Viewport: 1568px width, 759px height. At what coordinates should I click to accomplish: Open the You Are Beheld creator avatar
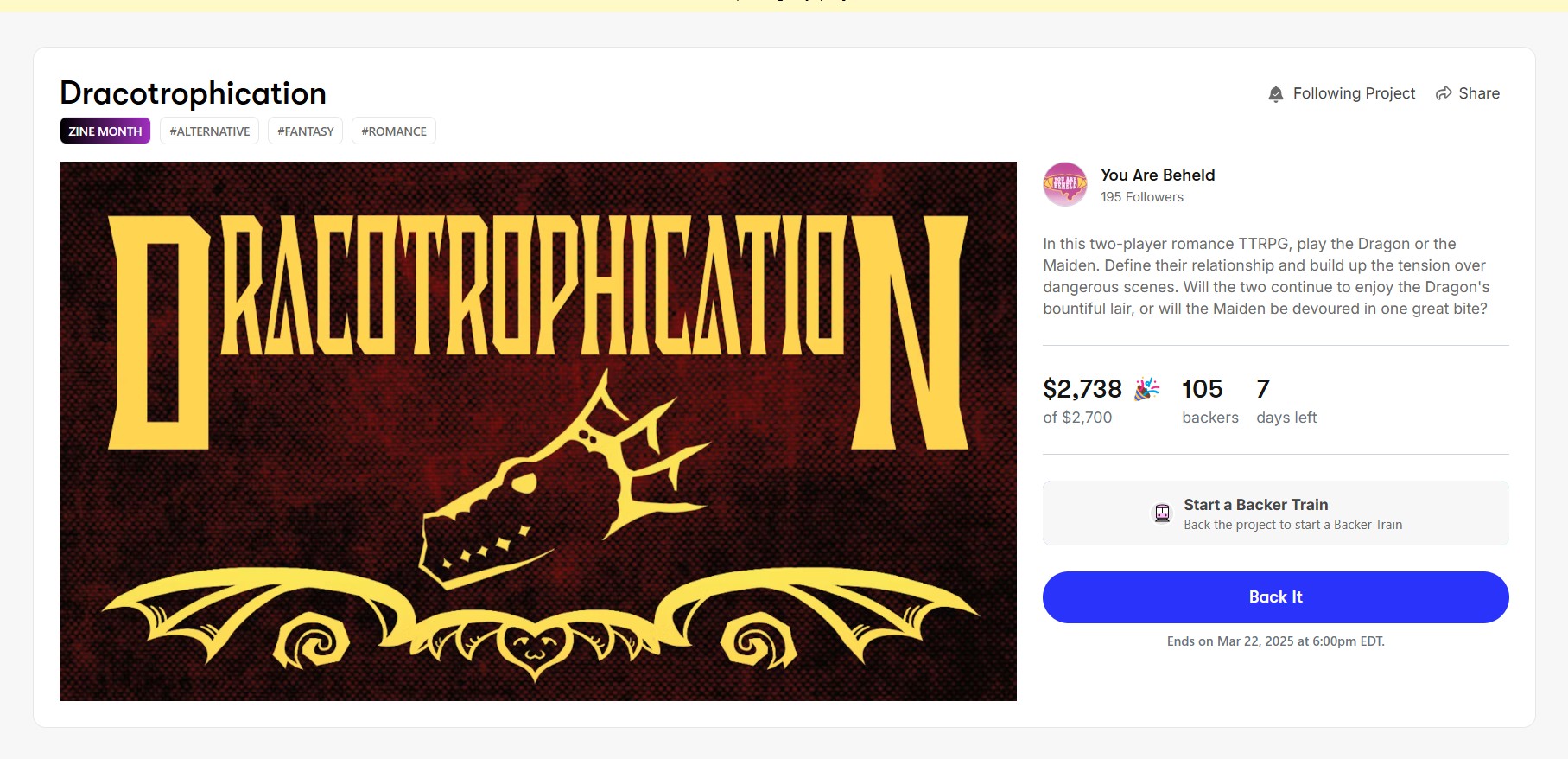click(x=1065, y=184)
